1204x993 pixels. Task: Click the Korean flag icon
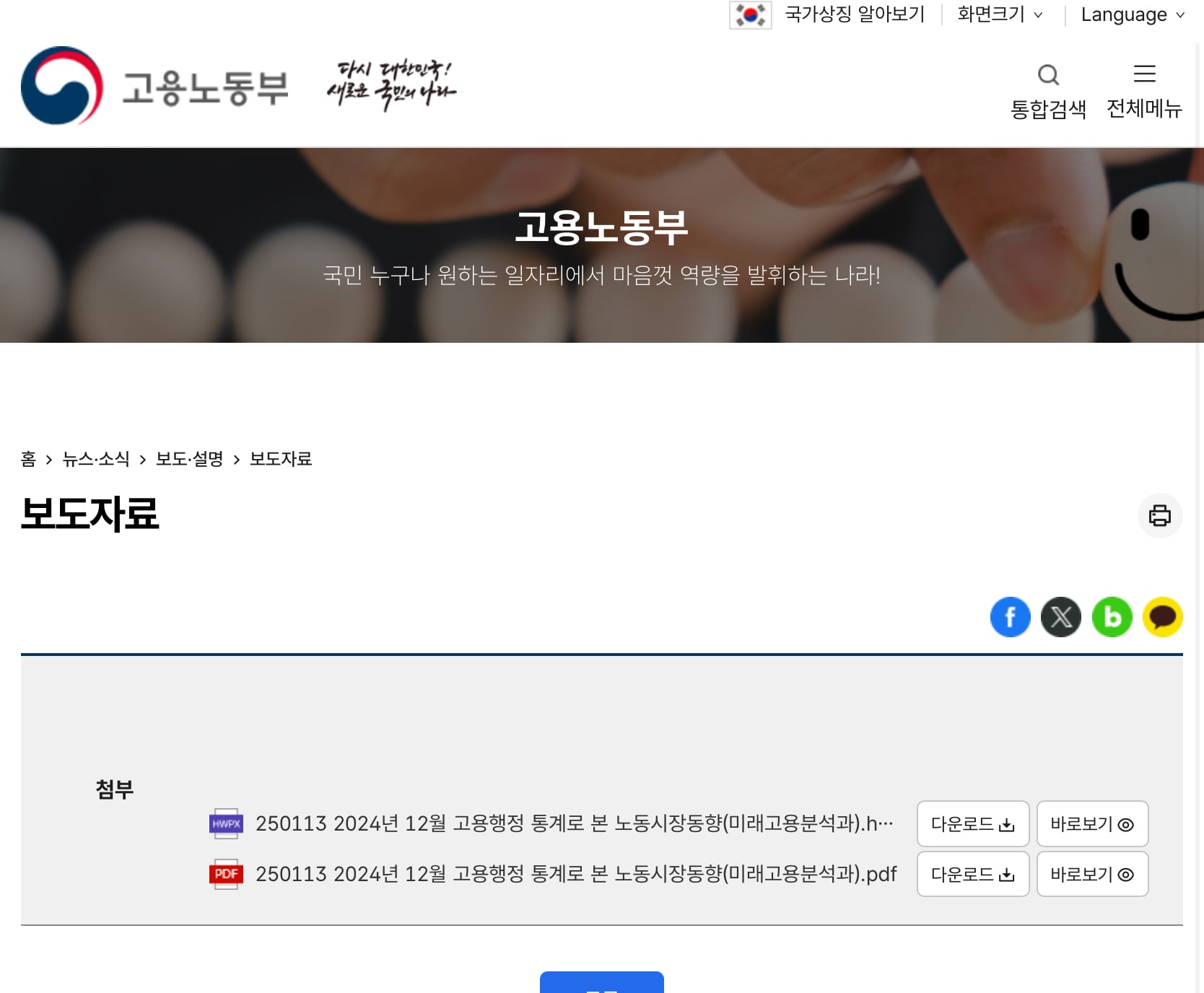pos(751,14)
